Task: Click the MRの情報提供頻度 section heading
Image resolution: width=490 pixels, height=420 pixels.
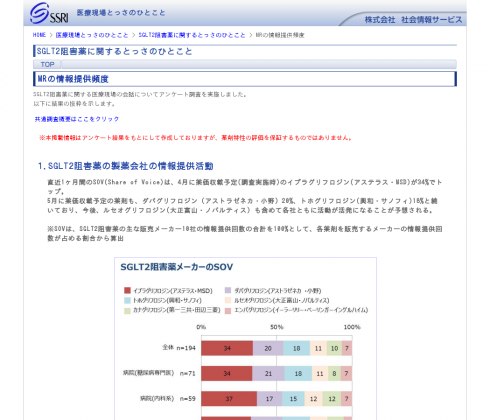Action: coord(73,79)
